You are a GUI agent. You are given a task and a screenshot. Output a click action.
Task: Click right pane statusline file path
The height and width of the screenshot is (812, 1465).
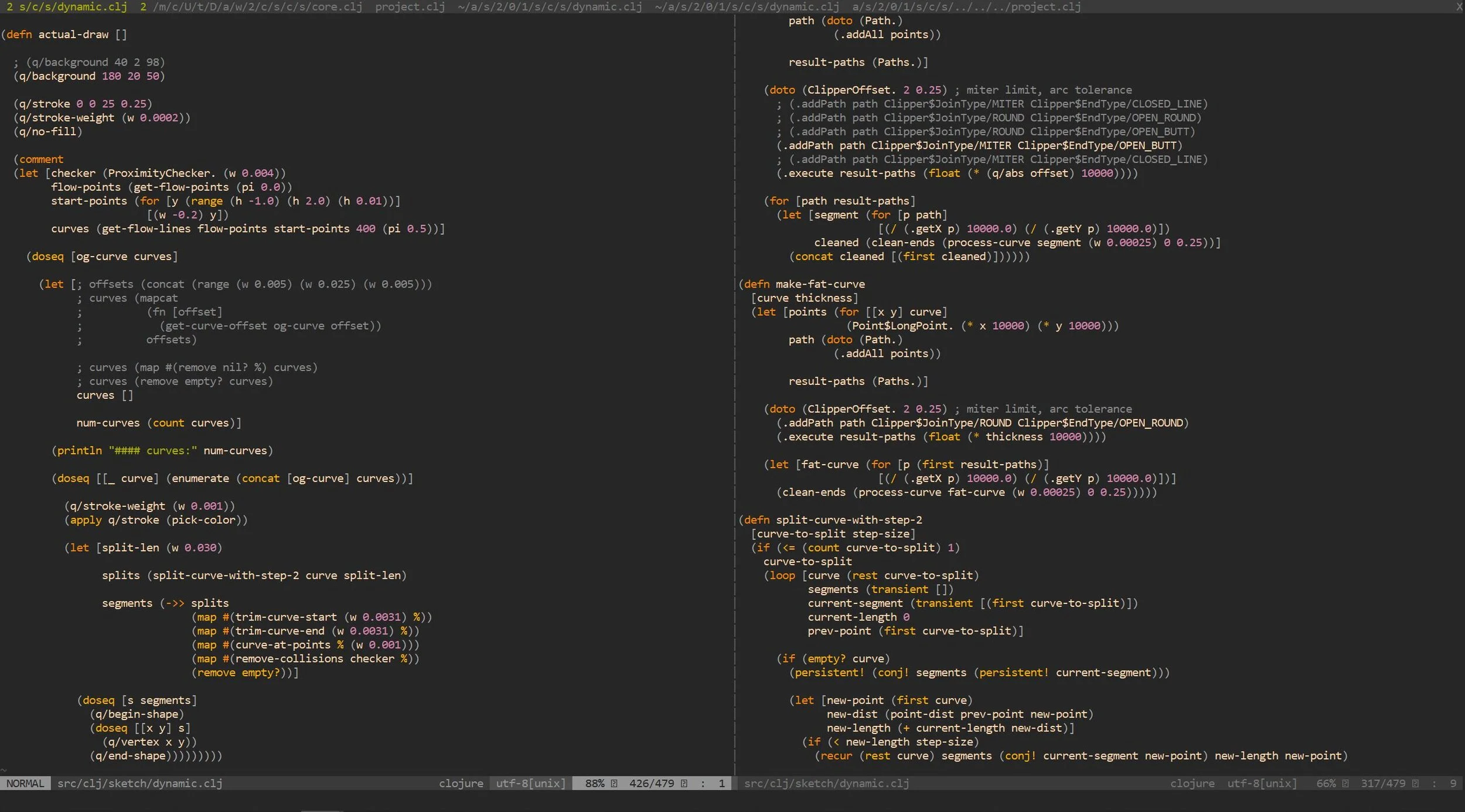[x=826, y=783]
